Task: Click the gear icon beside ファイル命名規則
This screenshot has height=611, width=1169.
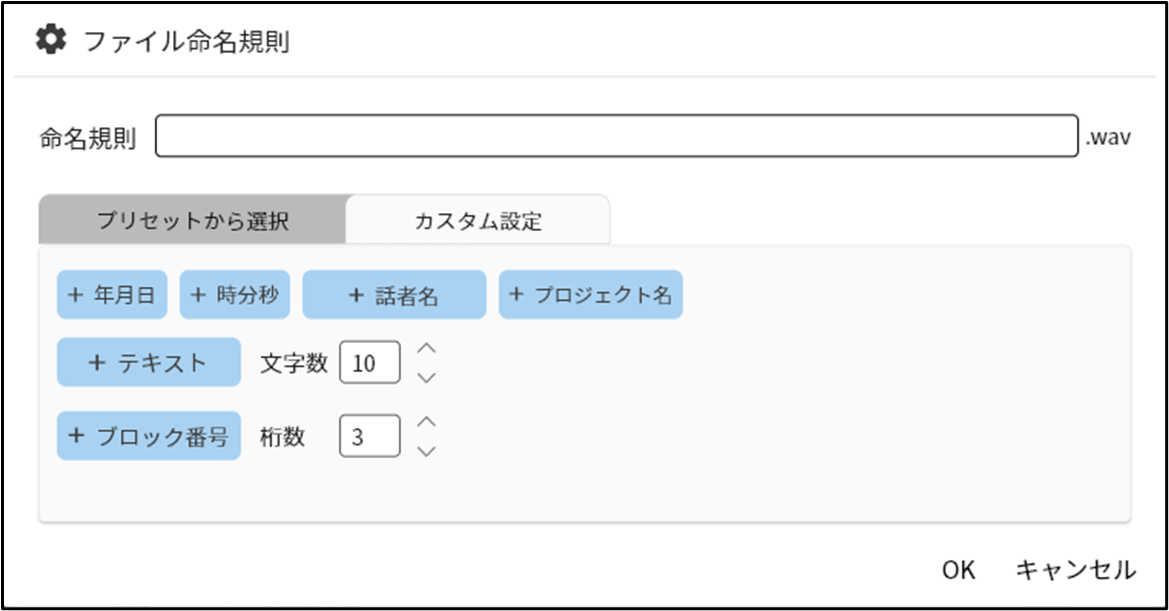Action: [51, 39]
